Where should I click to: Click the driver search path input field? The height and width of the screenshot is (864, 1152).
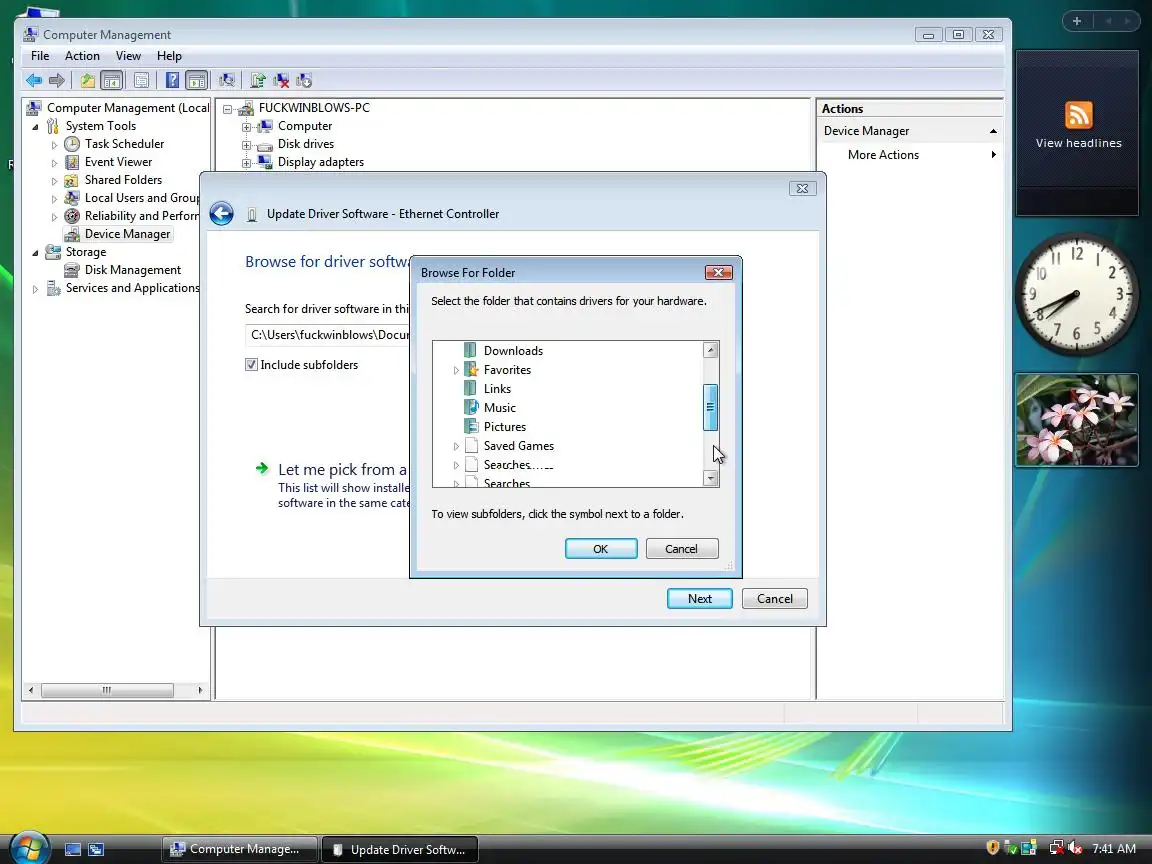[x=328, y=335]
